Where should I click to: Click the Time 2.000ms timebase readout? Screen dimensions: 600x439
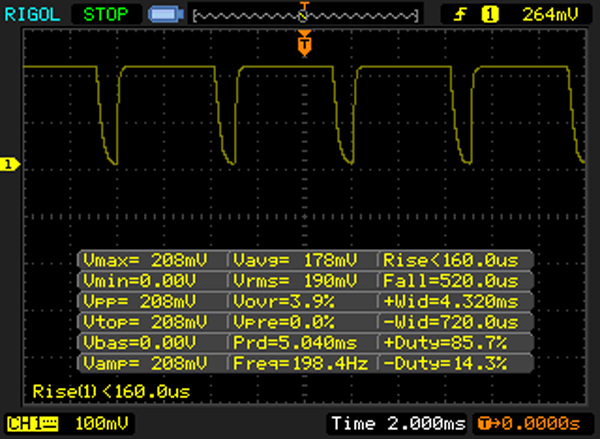398,423
